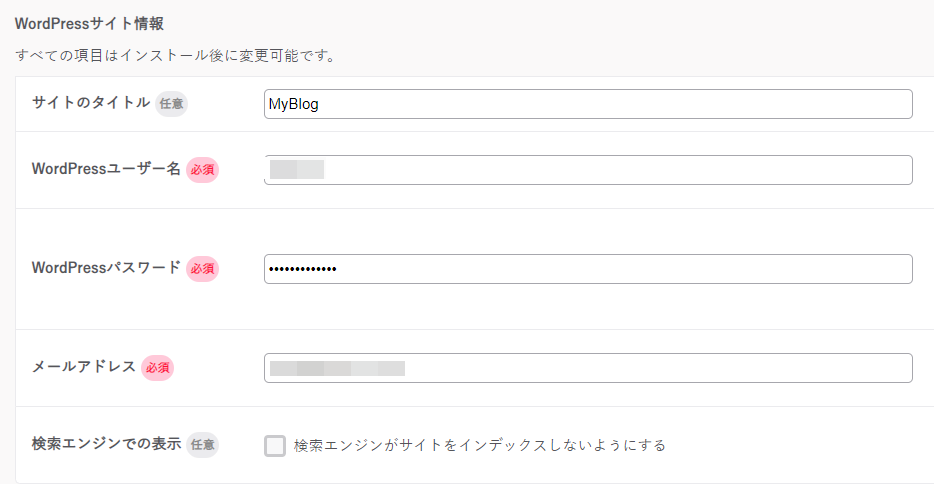Click the サイトのタイトル label
Screen dimensions: 934x484
[x=91, y=103]
